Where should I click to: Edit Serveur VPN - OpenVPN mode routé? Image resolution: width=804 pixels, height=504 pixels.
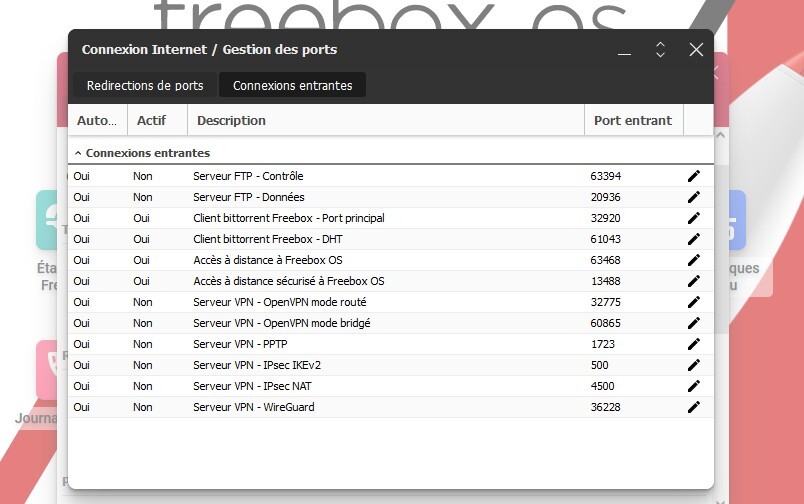[x=694, y=302]
